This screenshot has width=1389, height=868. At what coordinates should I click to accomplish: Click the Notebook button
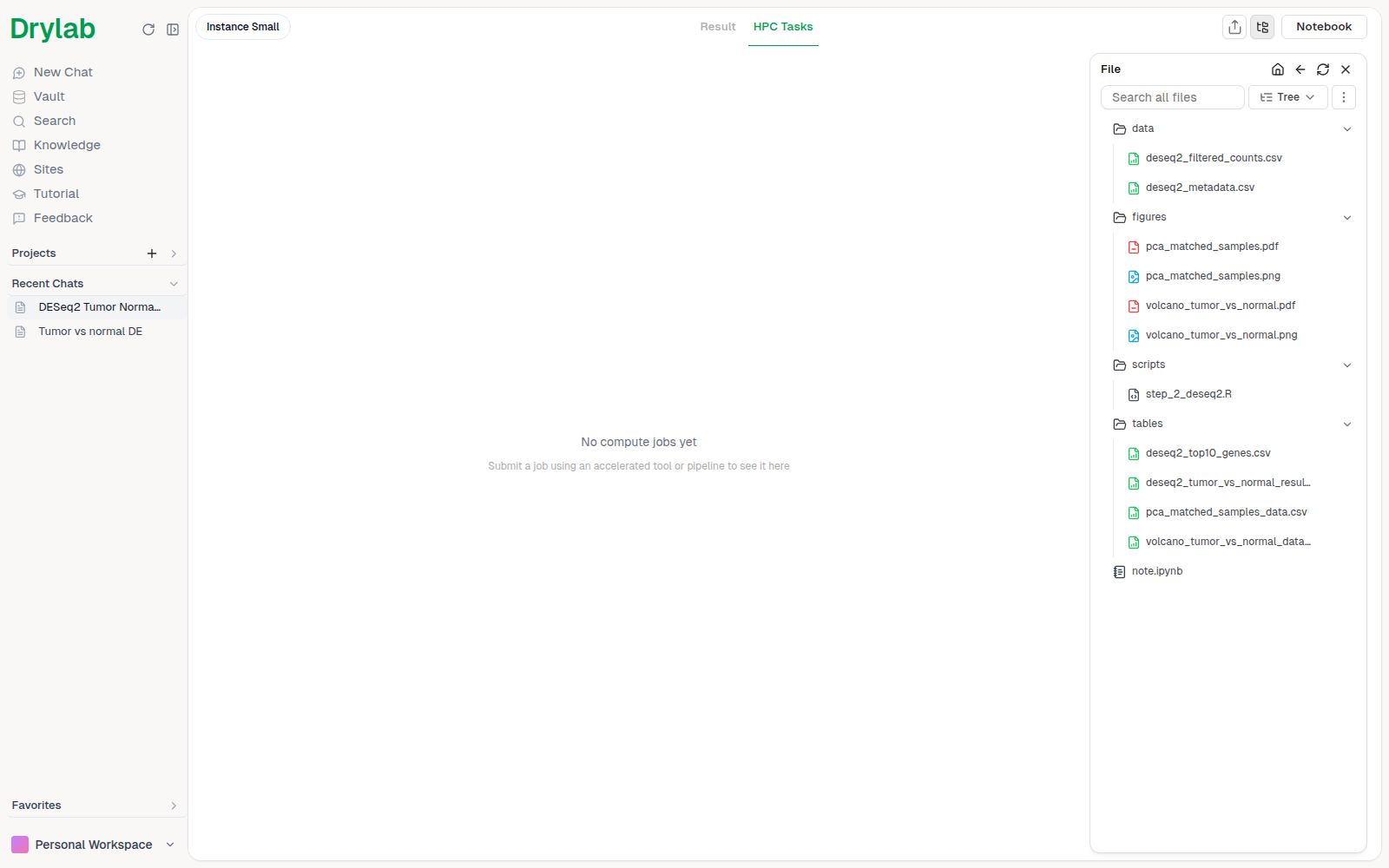(x=1324, y=27)
